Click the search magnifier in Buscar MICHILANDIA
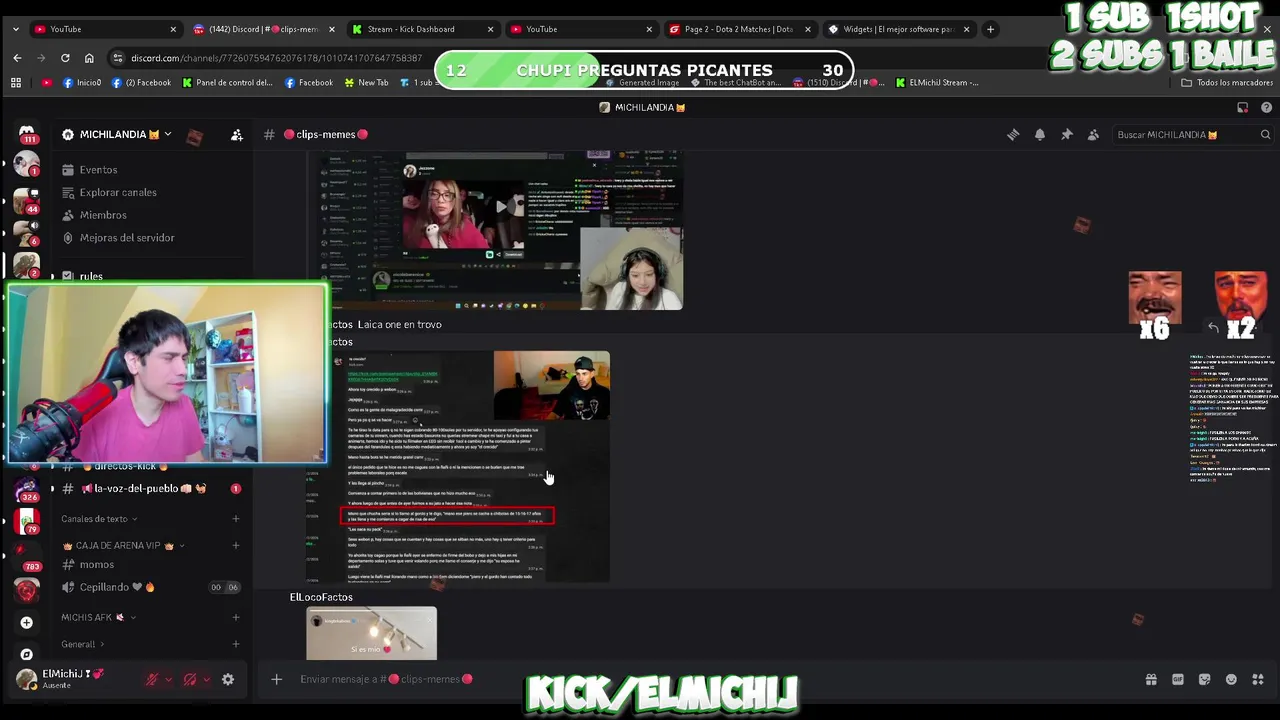 [x=1265, y=135]
